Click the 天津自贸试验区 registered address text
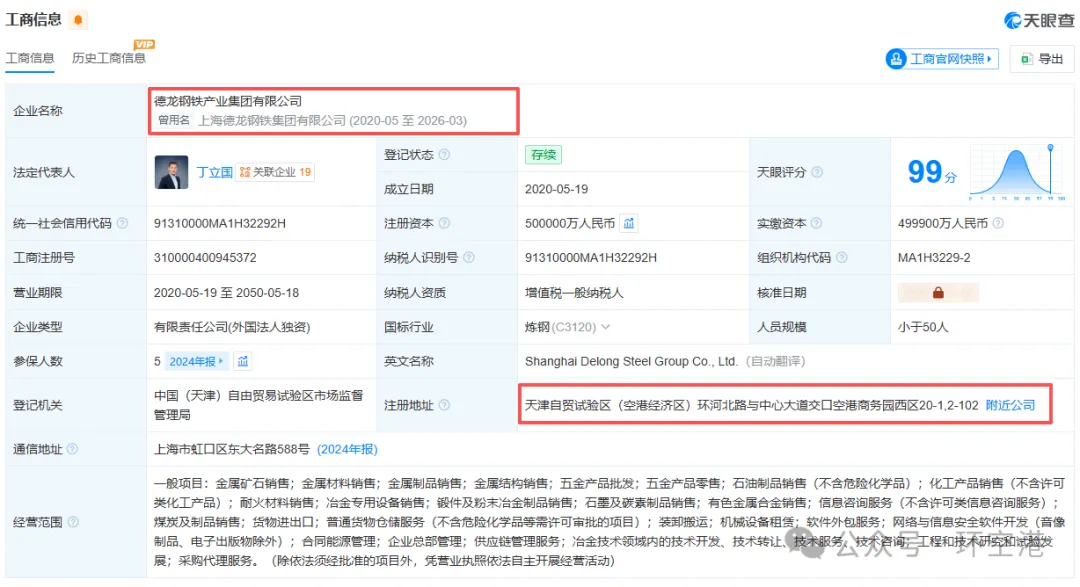This screenshot has width=1080, height=587. point(751,405)
